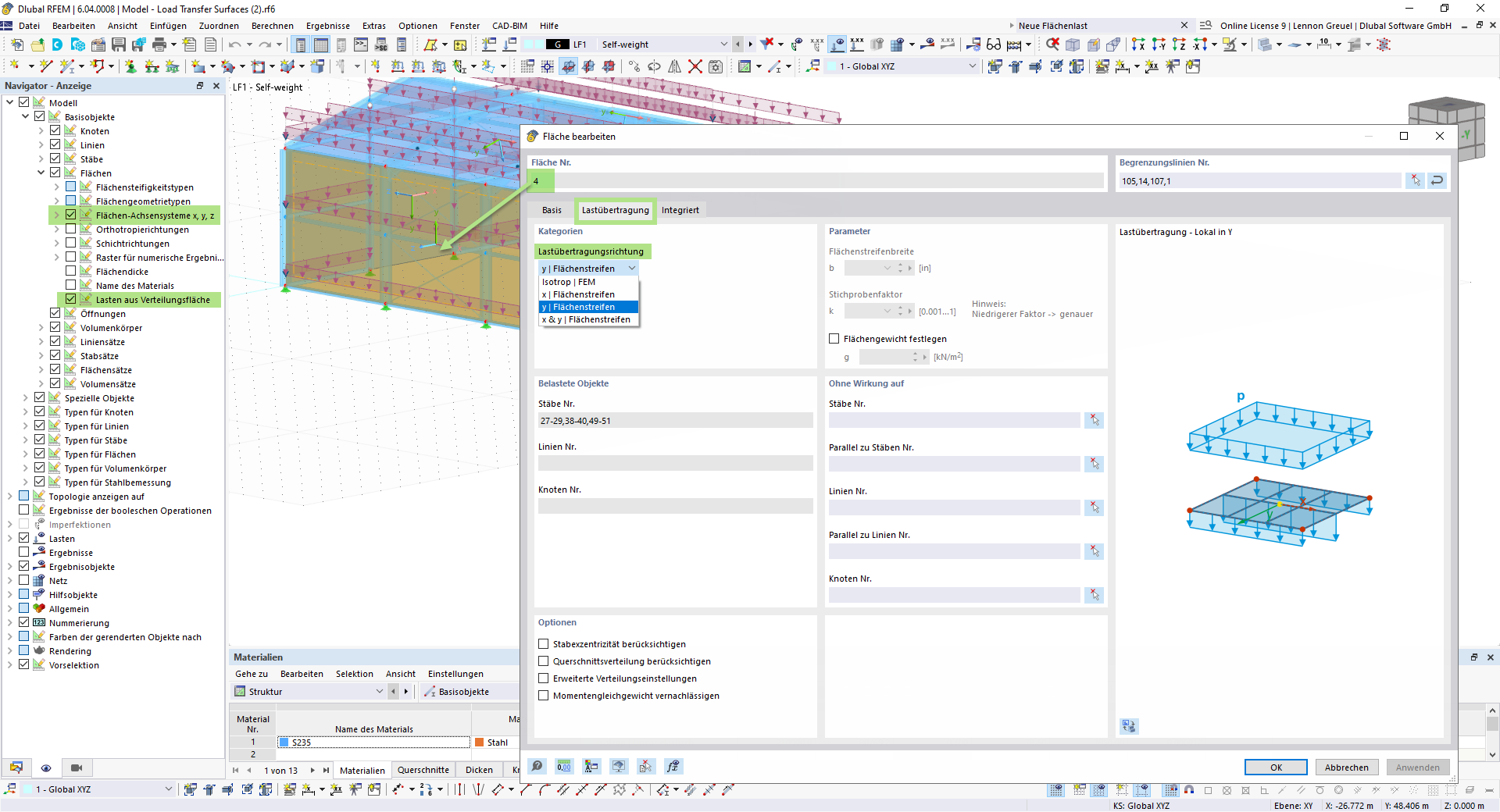Select 'Isotrop | FEM' from the list
1500x812 pixels.
pyautogui.click(x=589, y=282)
